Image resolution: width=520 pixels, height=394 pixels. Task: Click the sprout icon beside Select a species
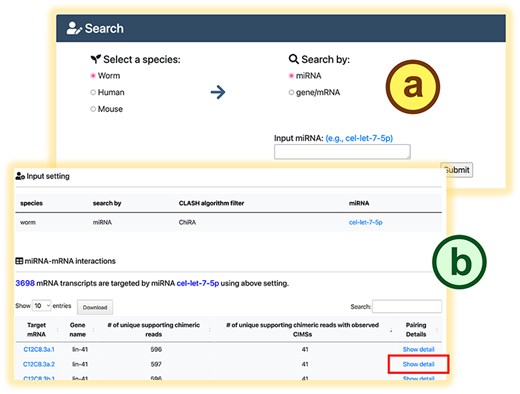[96, 59]
